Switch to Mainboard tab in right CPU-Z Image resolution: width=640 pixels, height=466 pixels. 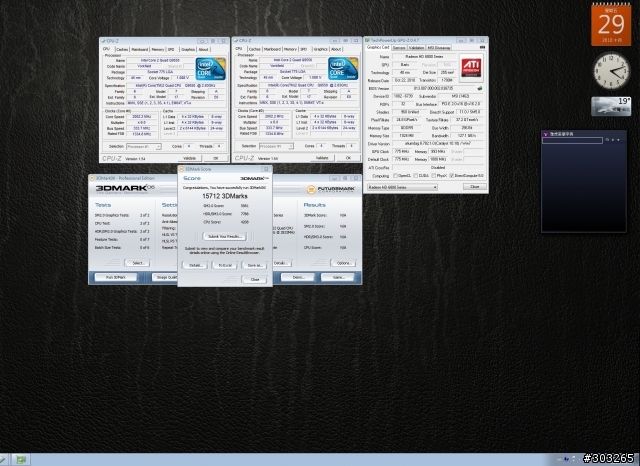point(272,49)
